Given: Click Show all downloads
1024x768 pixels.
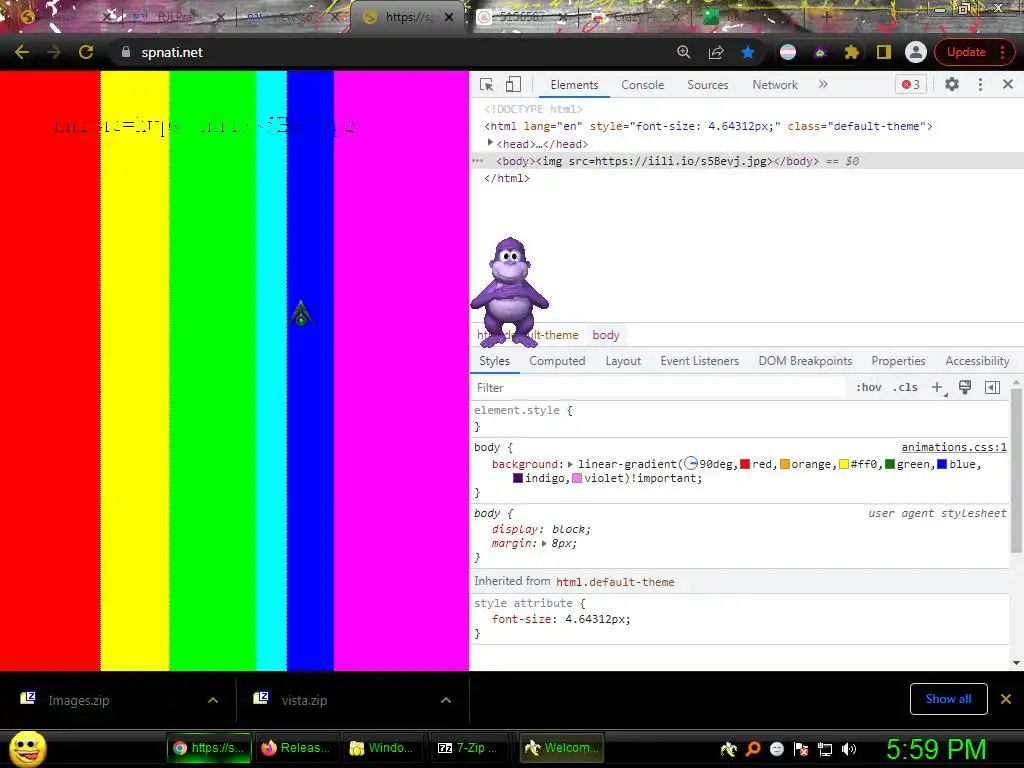Looking at the screenshot, I should click(948, 699).
